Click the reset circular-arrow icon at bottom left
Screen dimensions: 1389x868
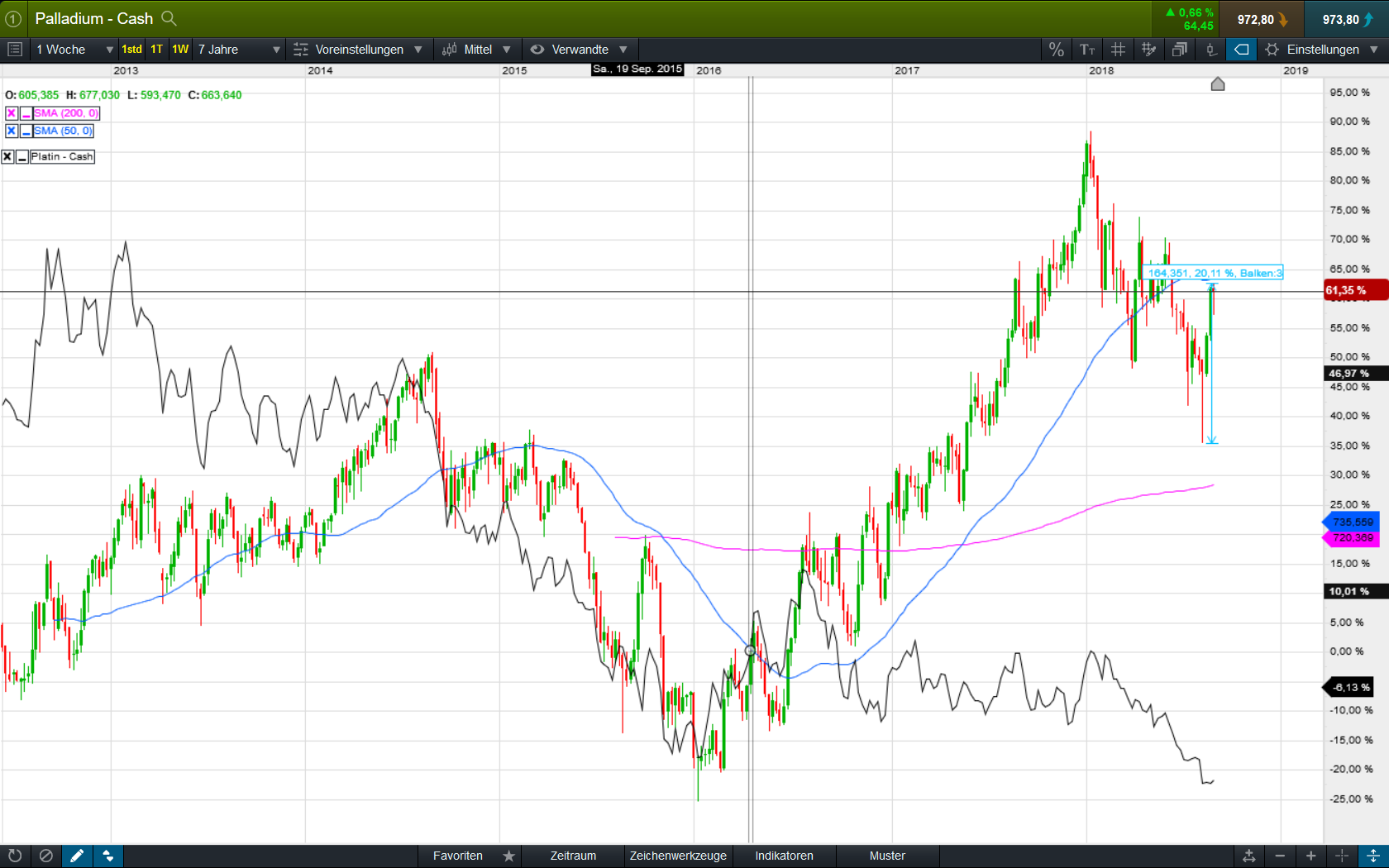[15, 856]
